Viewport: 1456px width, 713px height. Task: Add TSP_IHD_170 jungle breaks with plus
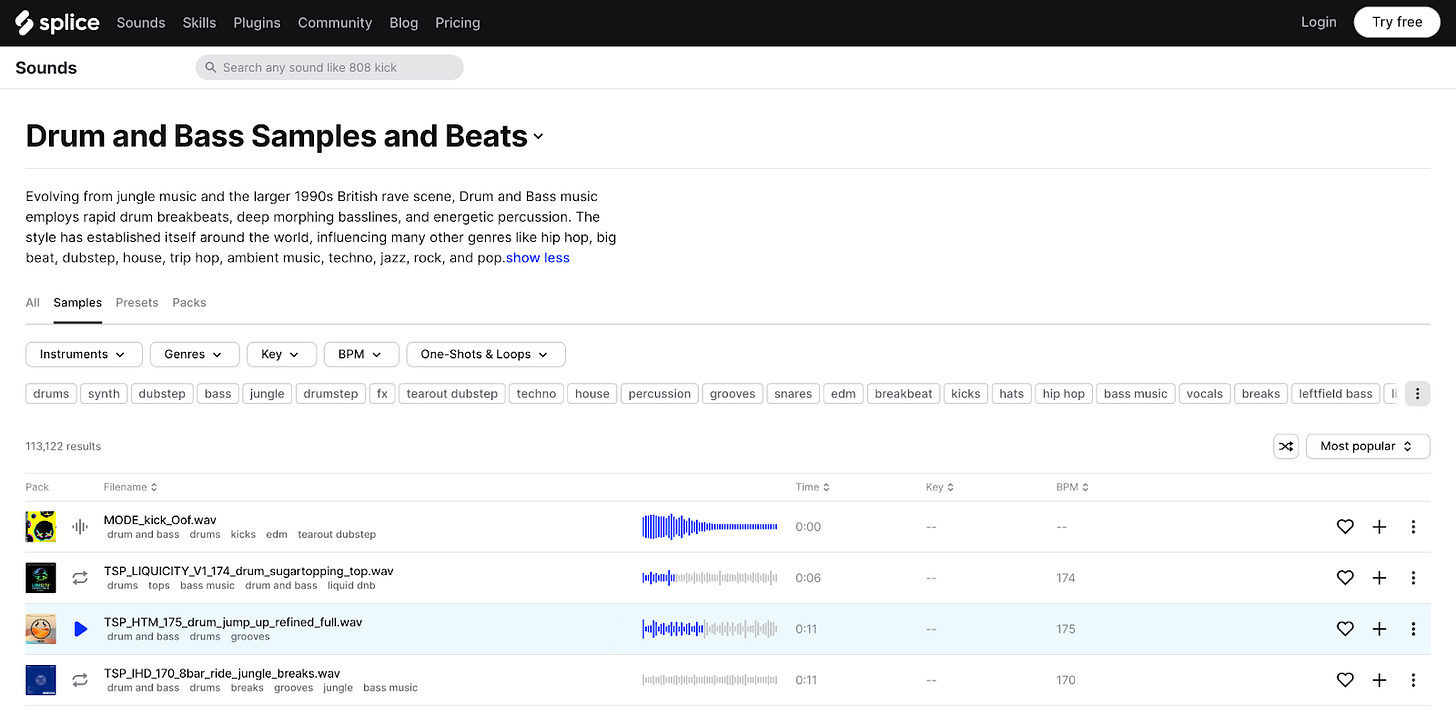tap(1379, 680)
